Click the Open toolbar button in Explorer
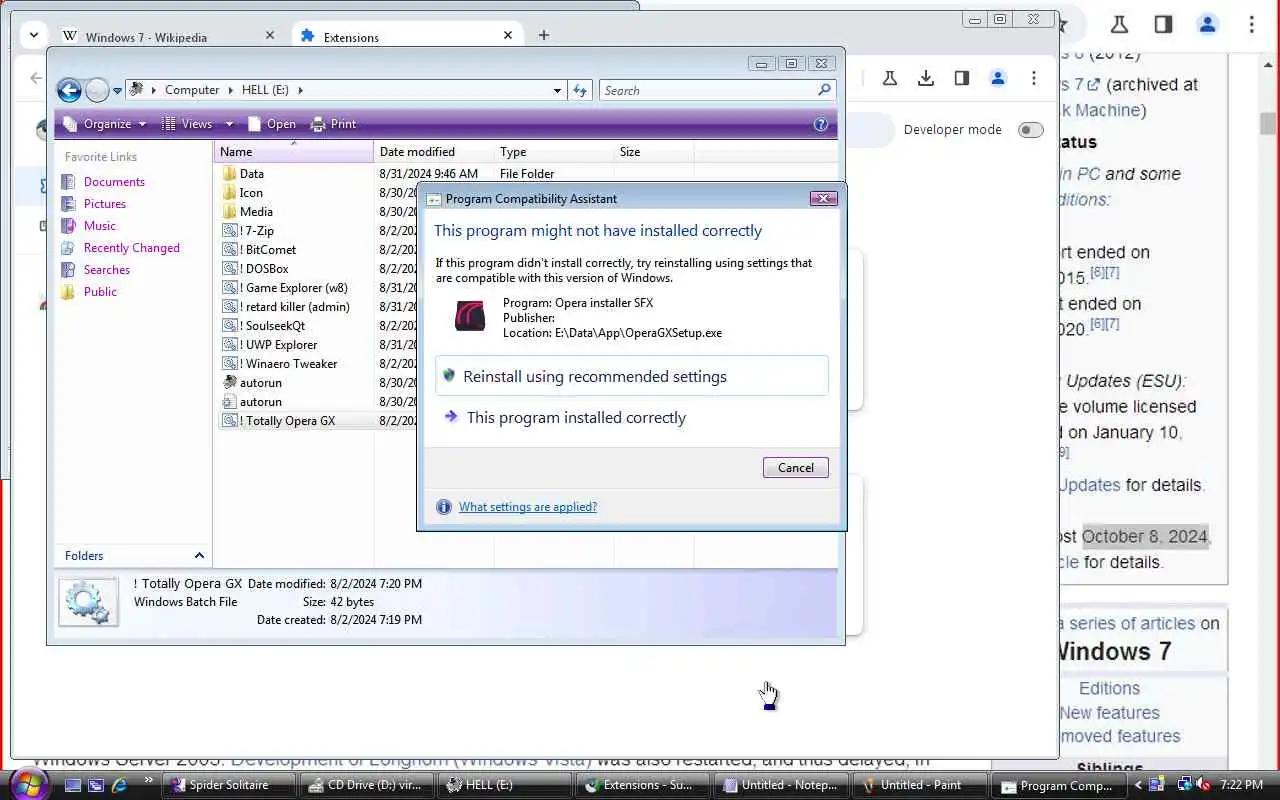Viewport: 1280px width, 800px height. point(272,124)
